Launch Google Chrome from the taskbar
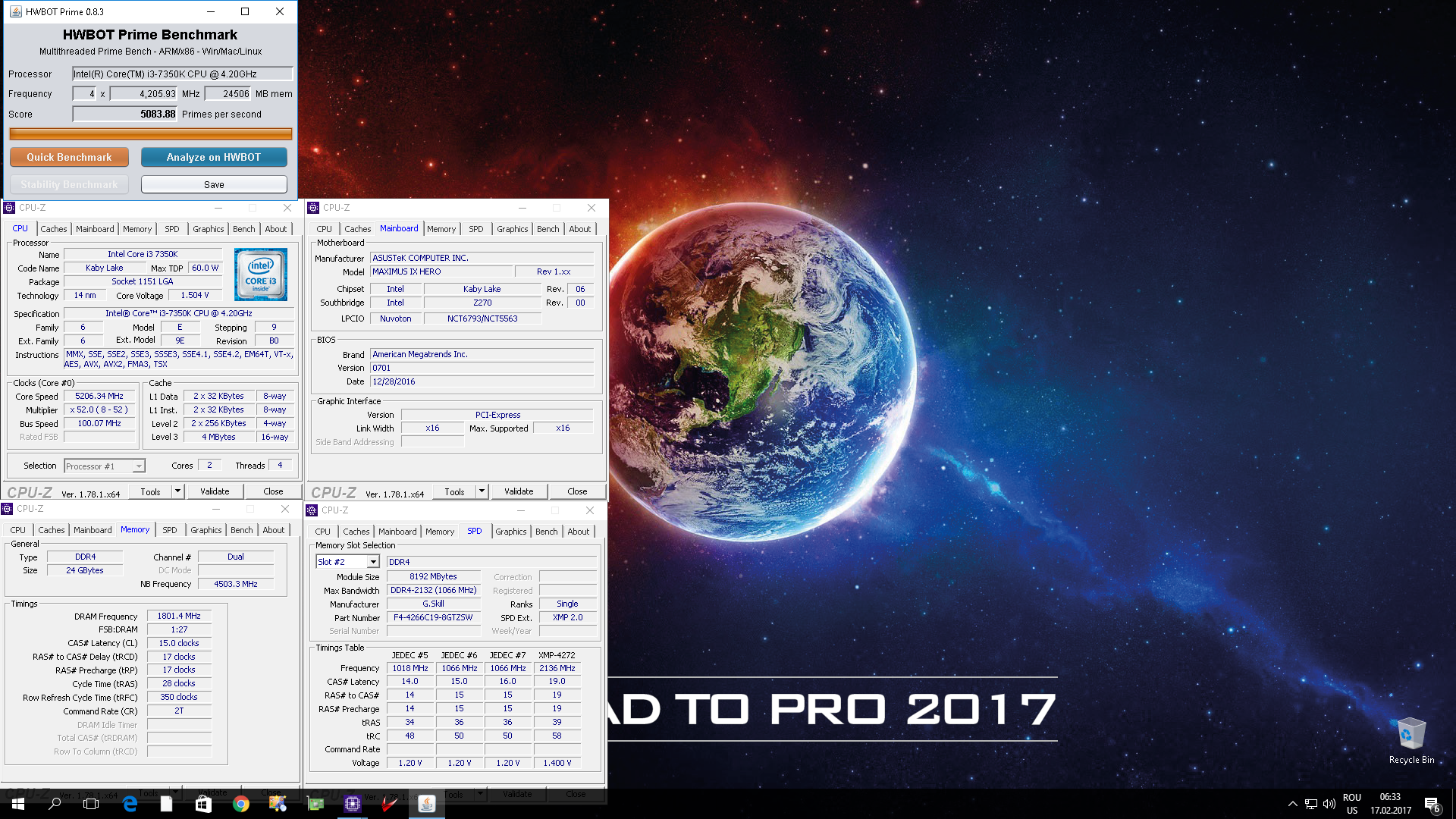 pos(241,804)
